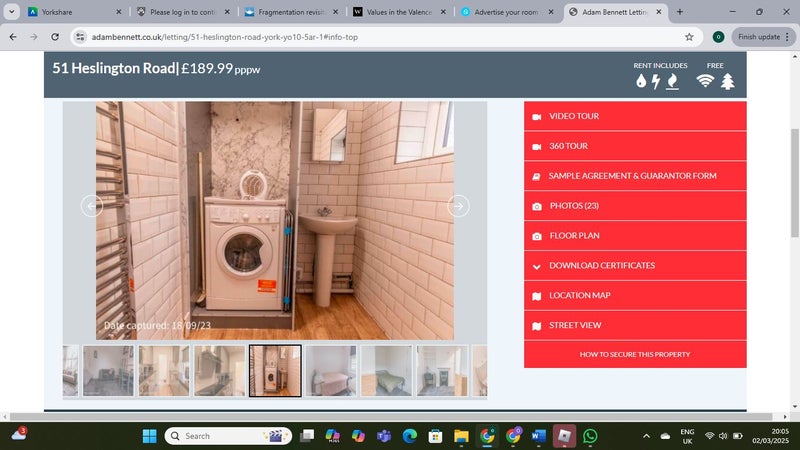Click the free Wi-Fi icon in the header

coord(706,81)
